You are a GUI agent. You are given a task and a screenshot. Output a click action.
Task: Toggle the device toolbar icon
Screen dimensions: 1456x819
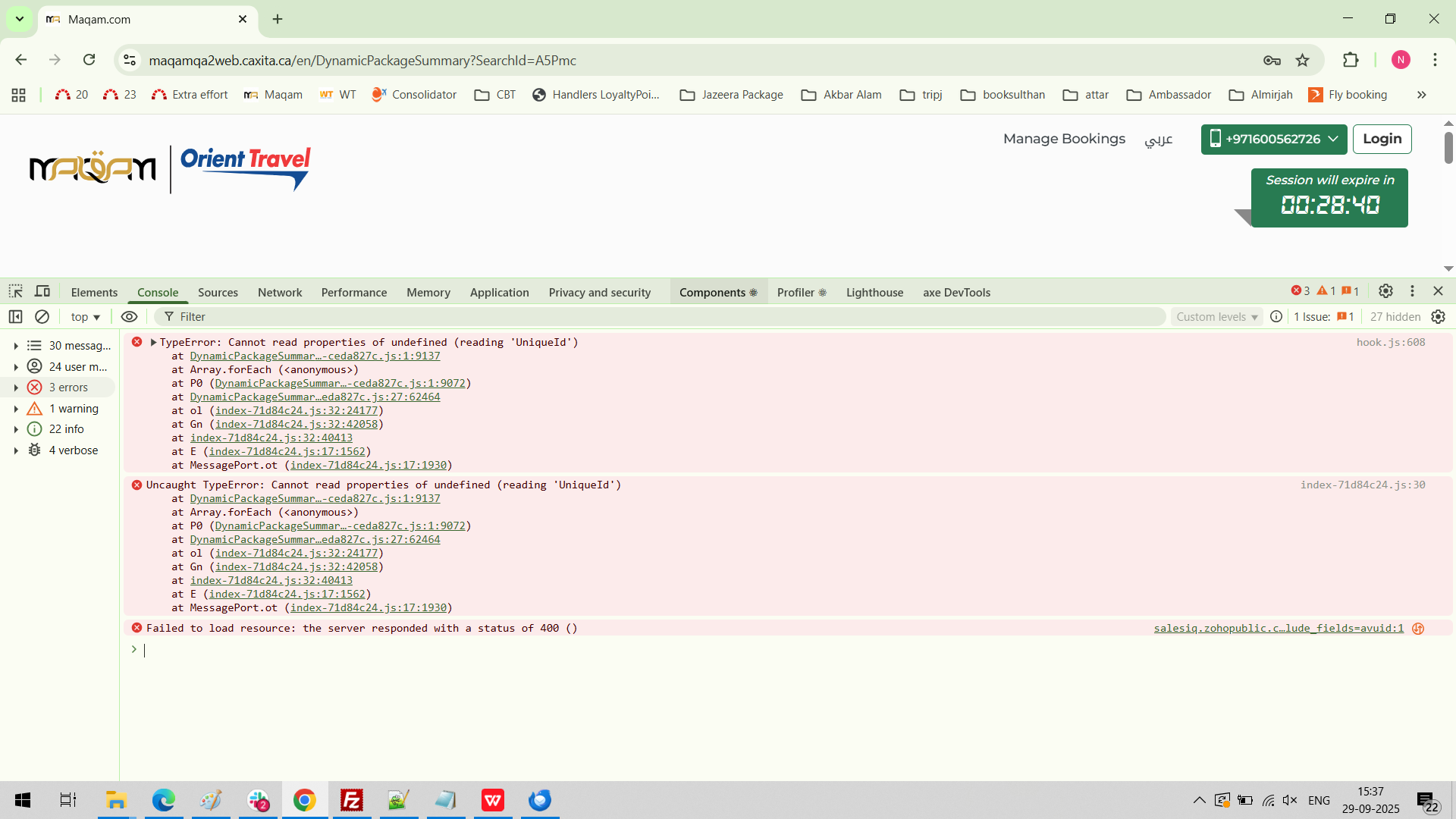point(42,291)
